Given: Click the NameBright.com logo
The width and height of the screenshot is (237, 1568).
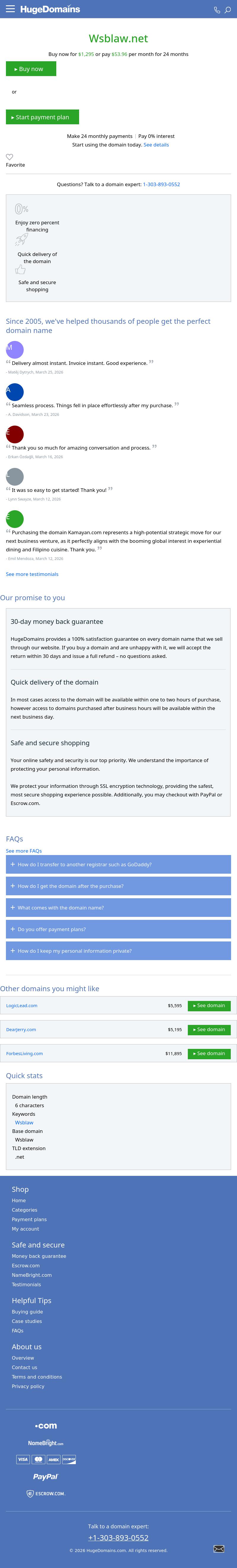Looking at the screenshot, I should 46,1443.
